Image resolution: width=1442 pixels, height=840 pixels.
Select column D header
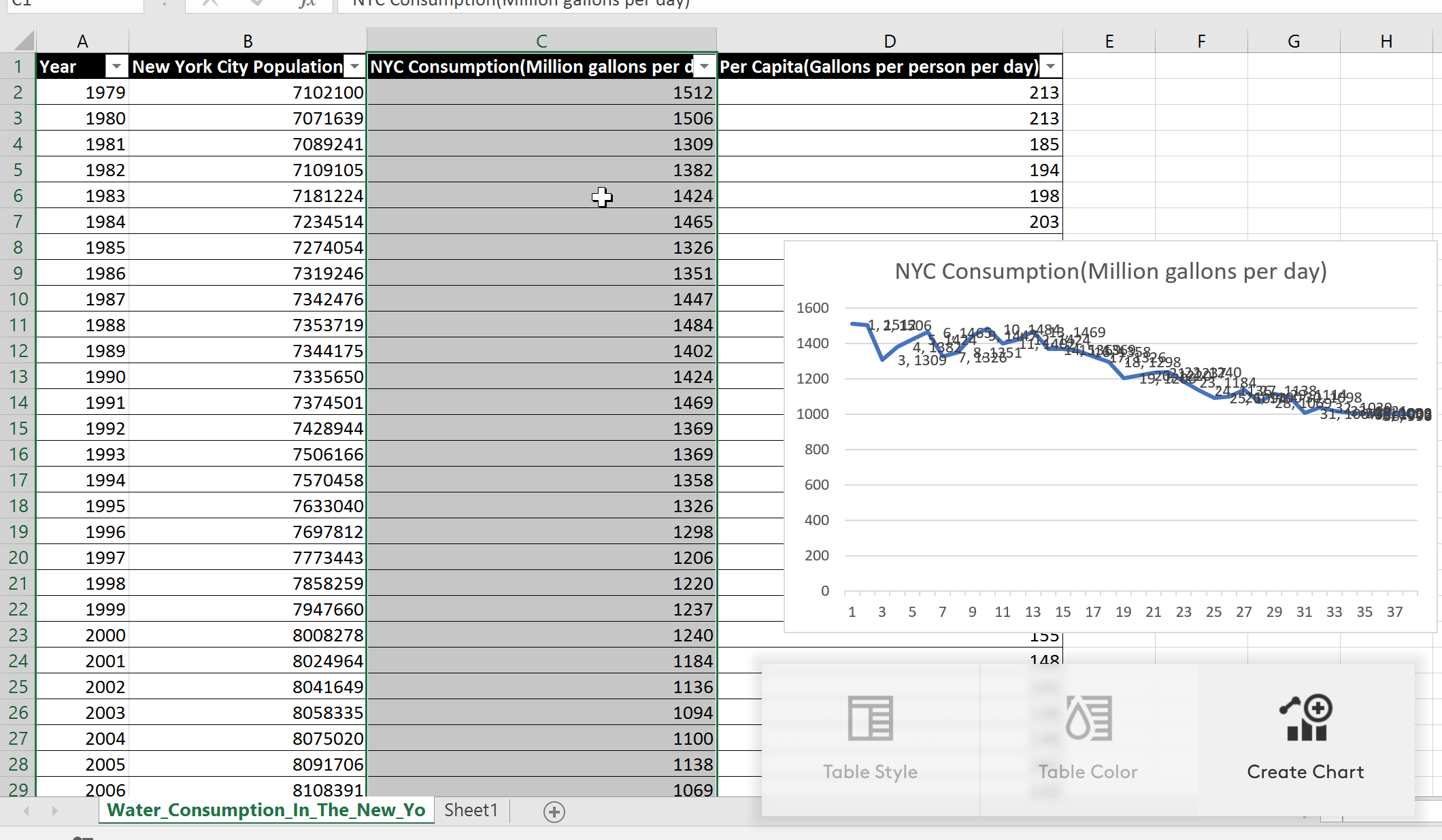pos(890,41)
